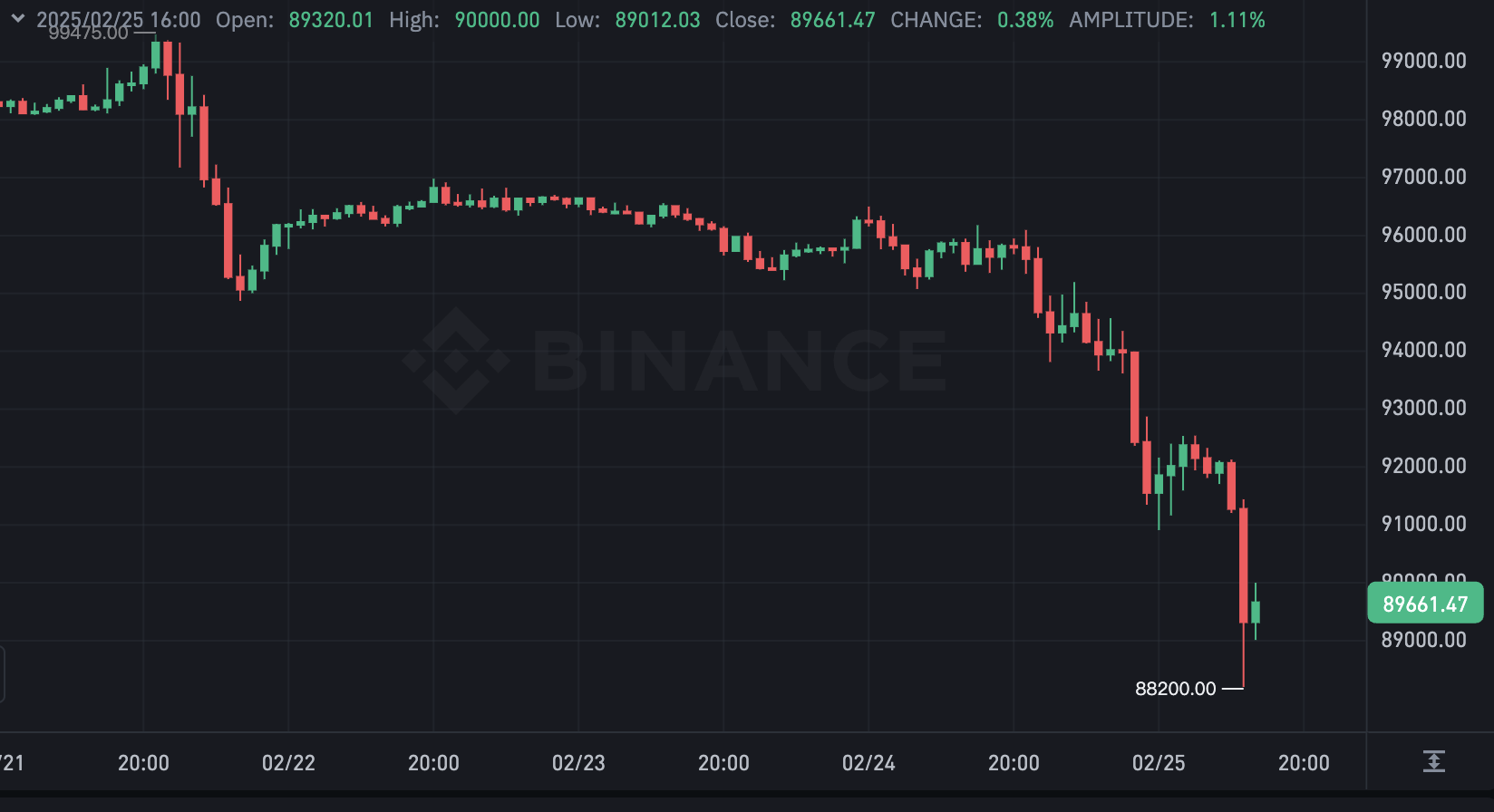The width and height of the screenshot is (1494, 812).
Task: Click the 02/23 date on time axis
Action: 578,763
